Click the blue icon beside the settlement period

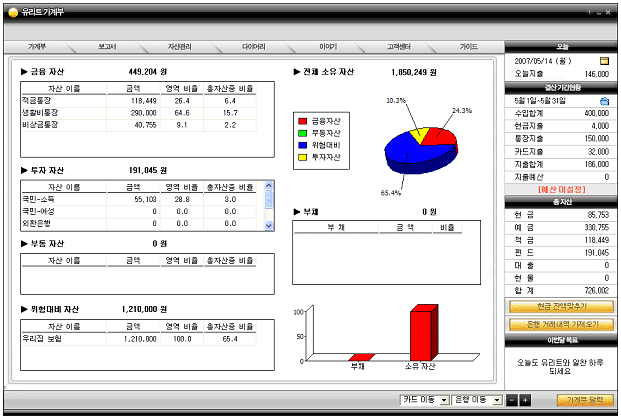pyautogui.click(x=604, y=102)
